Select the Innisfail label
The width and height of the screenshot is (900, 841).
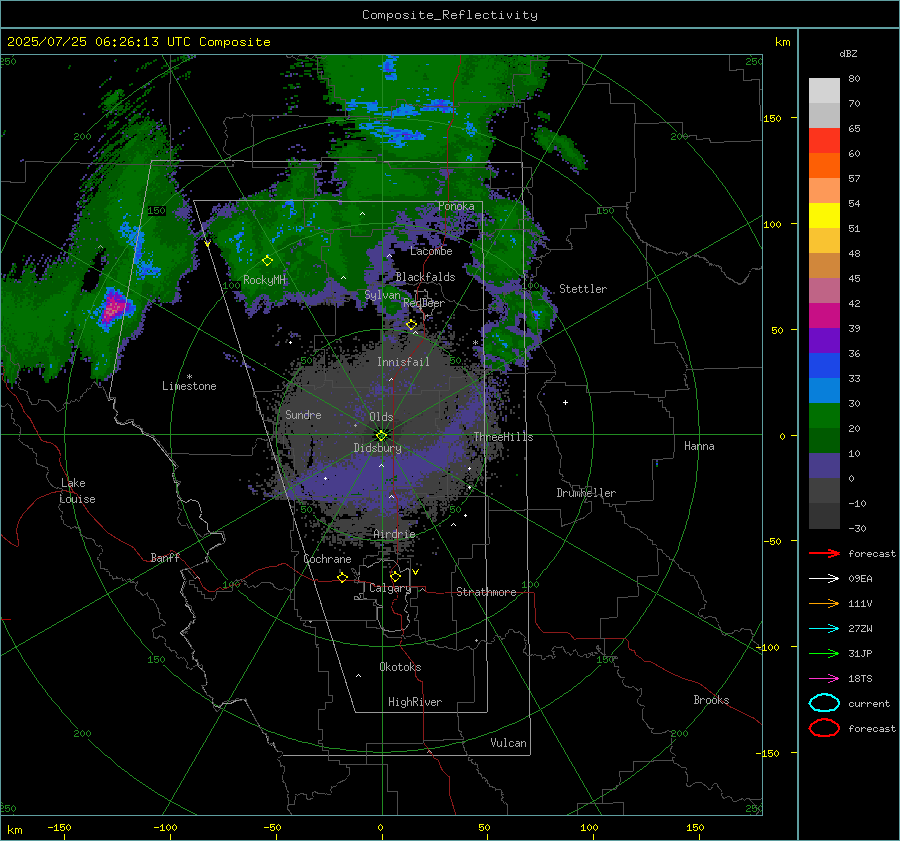click(x=403, y=362)
